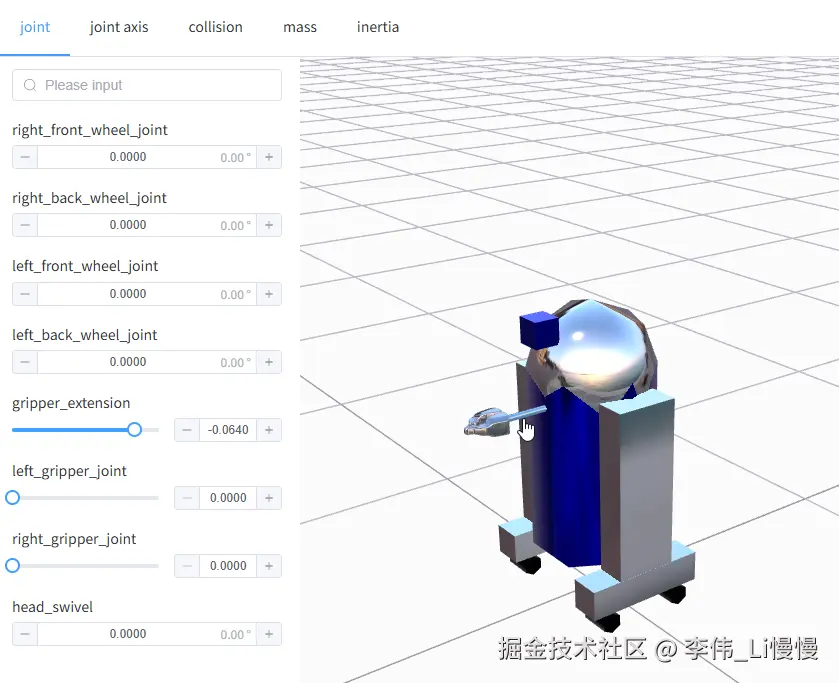This screenshot has width=839, height=683.
Task: Increase left_front_wheel_joint with plus button
Action: point(269,294)
